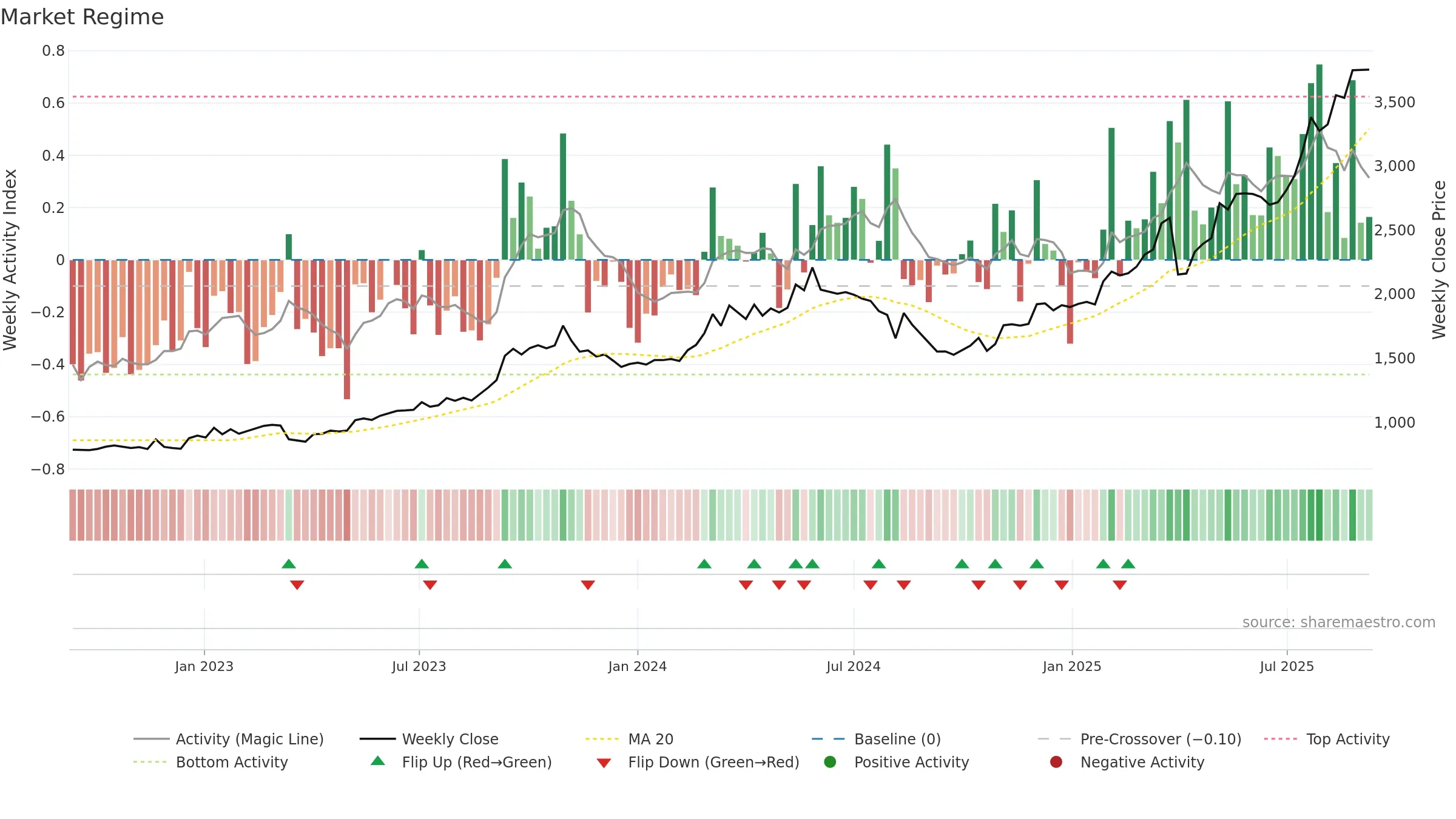
Task: Toggle the Activity (Magic Line) legend entry
Action: coord(229,739)
